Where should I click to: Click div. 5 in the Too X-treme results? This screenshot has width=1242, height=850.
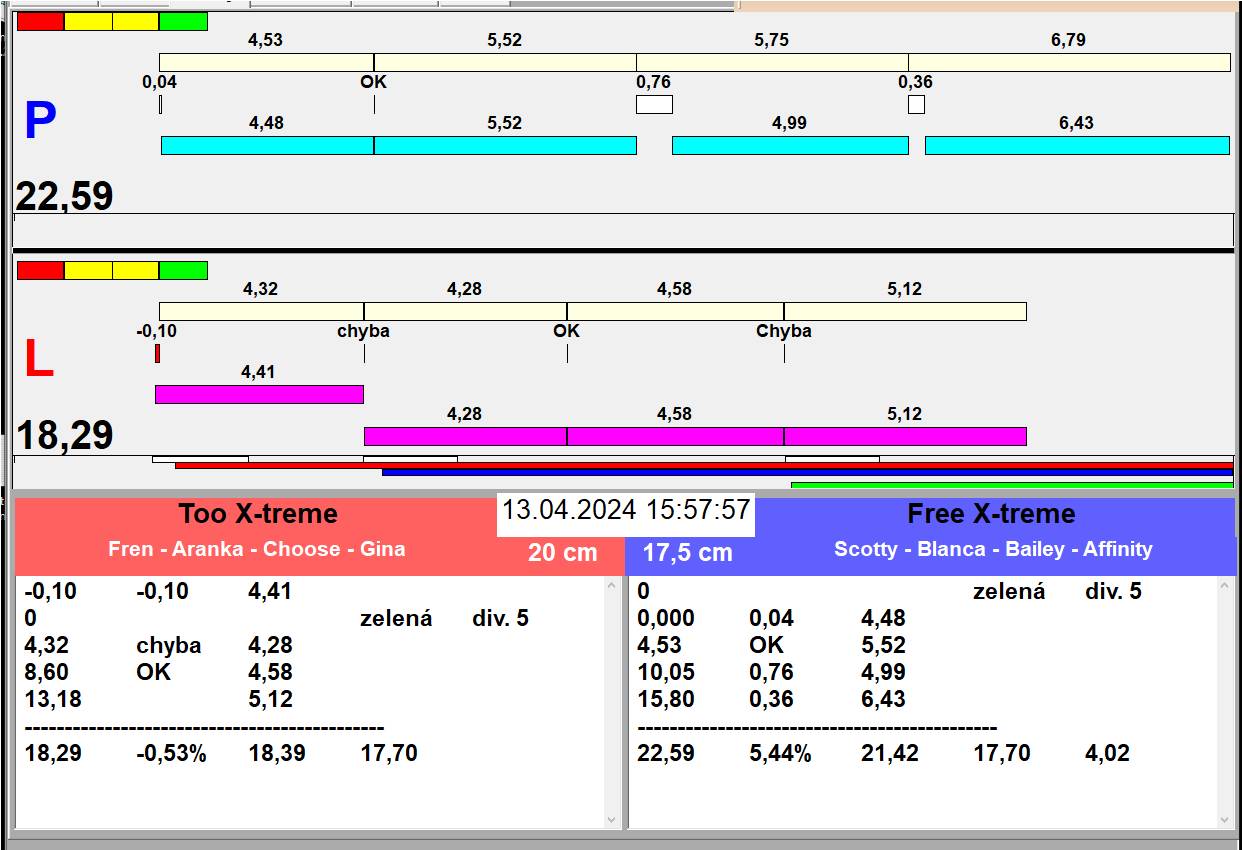501,618
